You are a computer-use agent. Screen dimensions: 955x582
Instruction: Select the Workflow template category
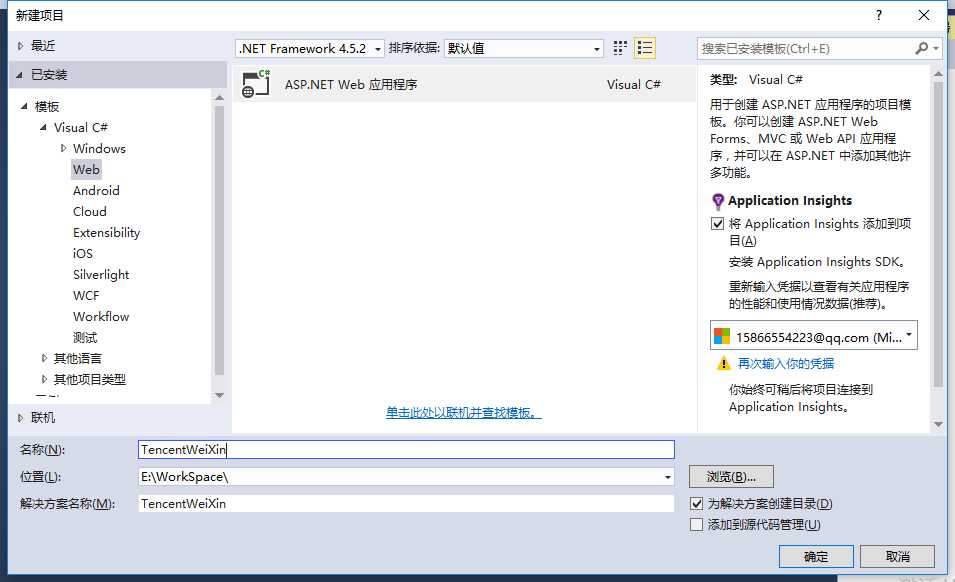(x=101, y=317)
